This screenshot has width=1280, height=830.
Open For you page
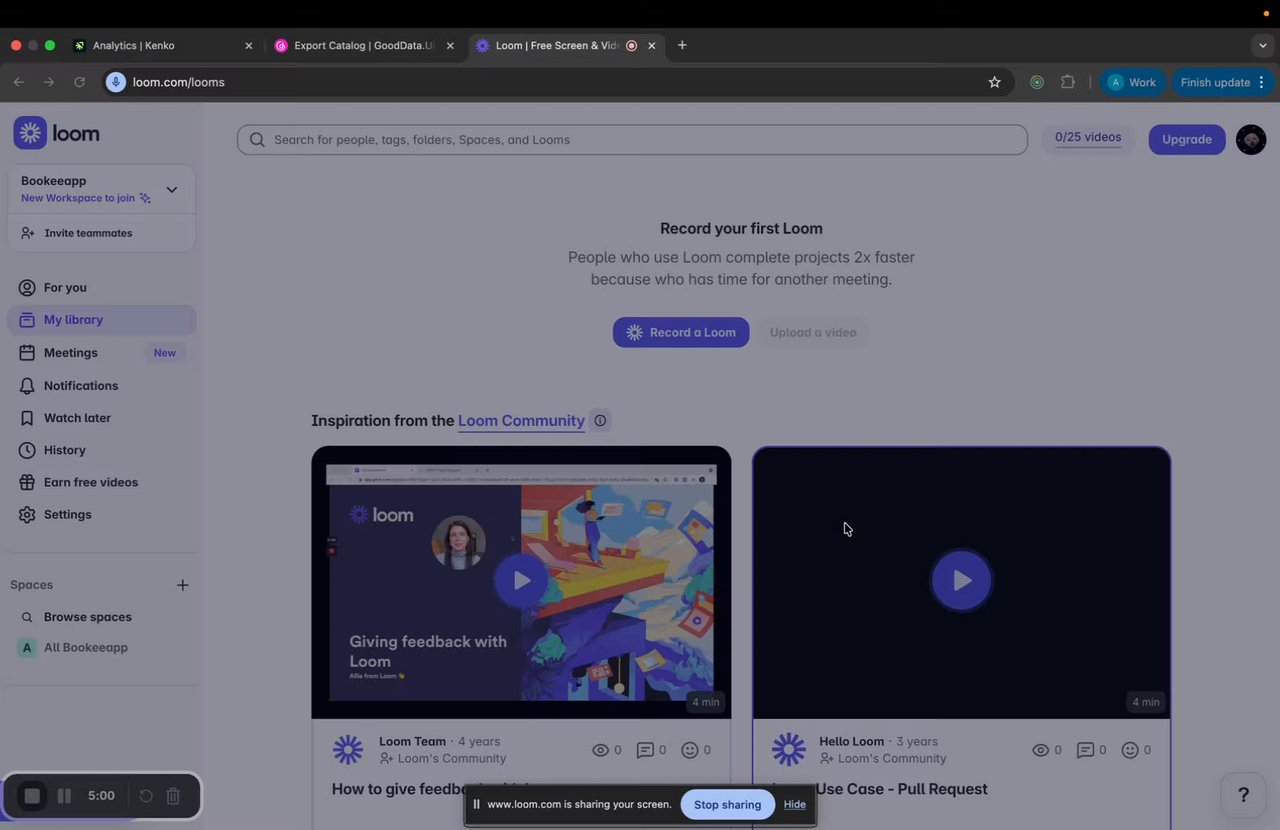65,288
